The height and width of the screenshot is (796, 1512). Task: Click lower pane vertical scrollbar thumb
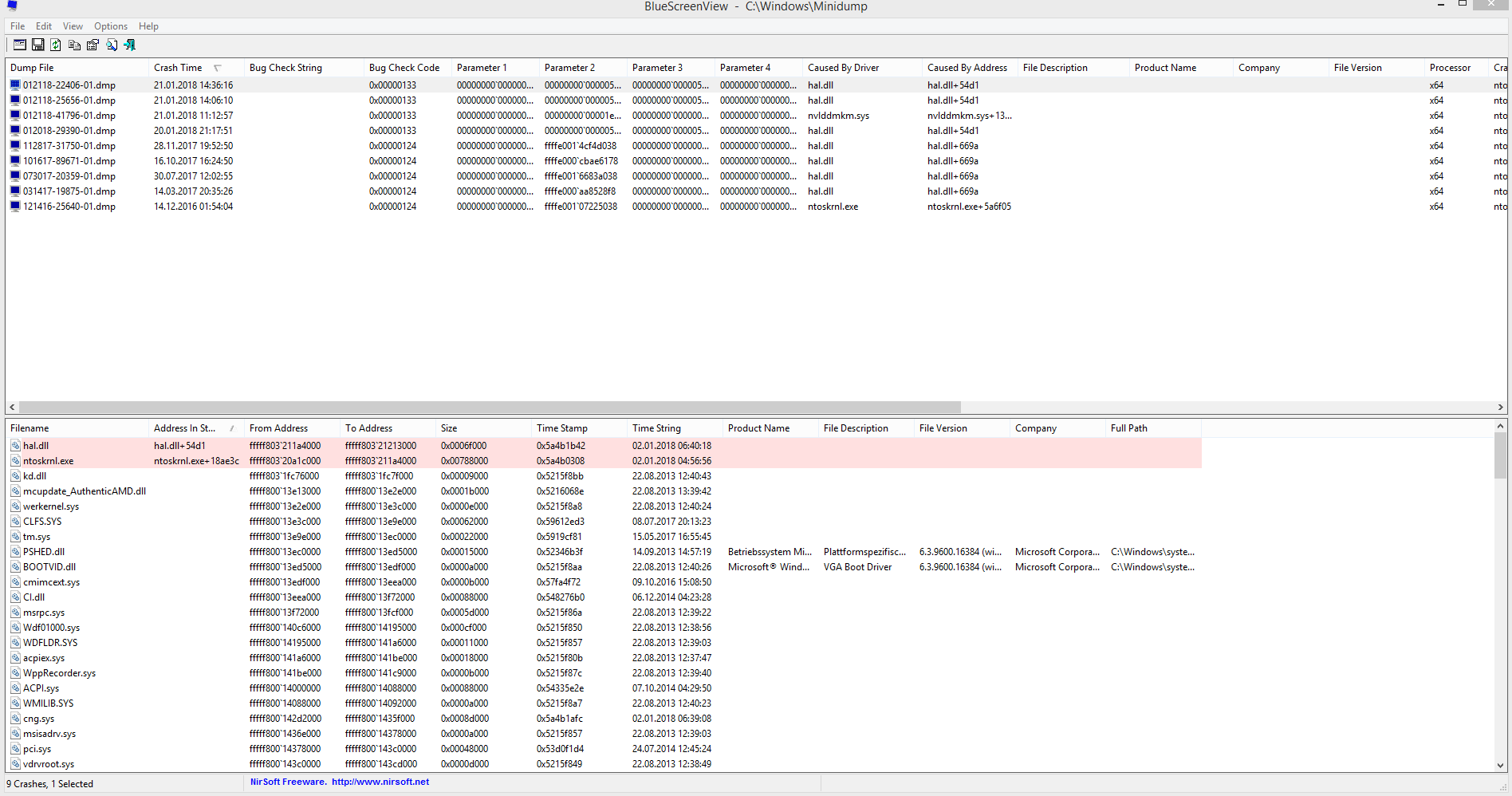[x=1500, y=456]
